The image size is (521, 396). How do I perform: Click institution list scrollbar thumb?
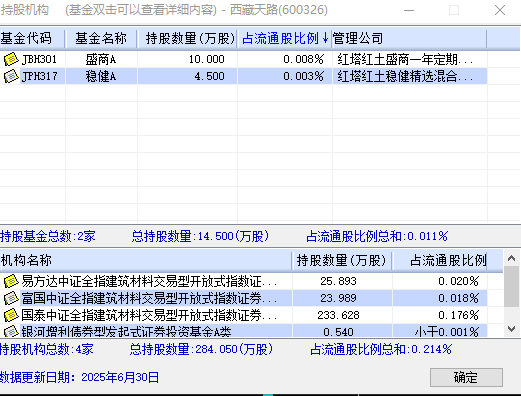pos(512,286)
